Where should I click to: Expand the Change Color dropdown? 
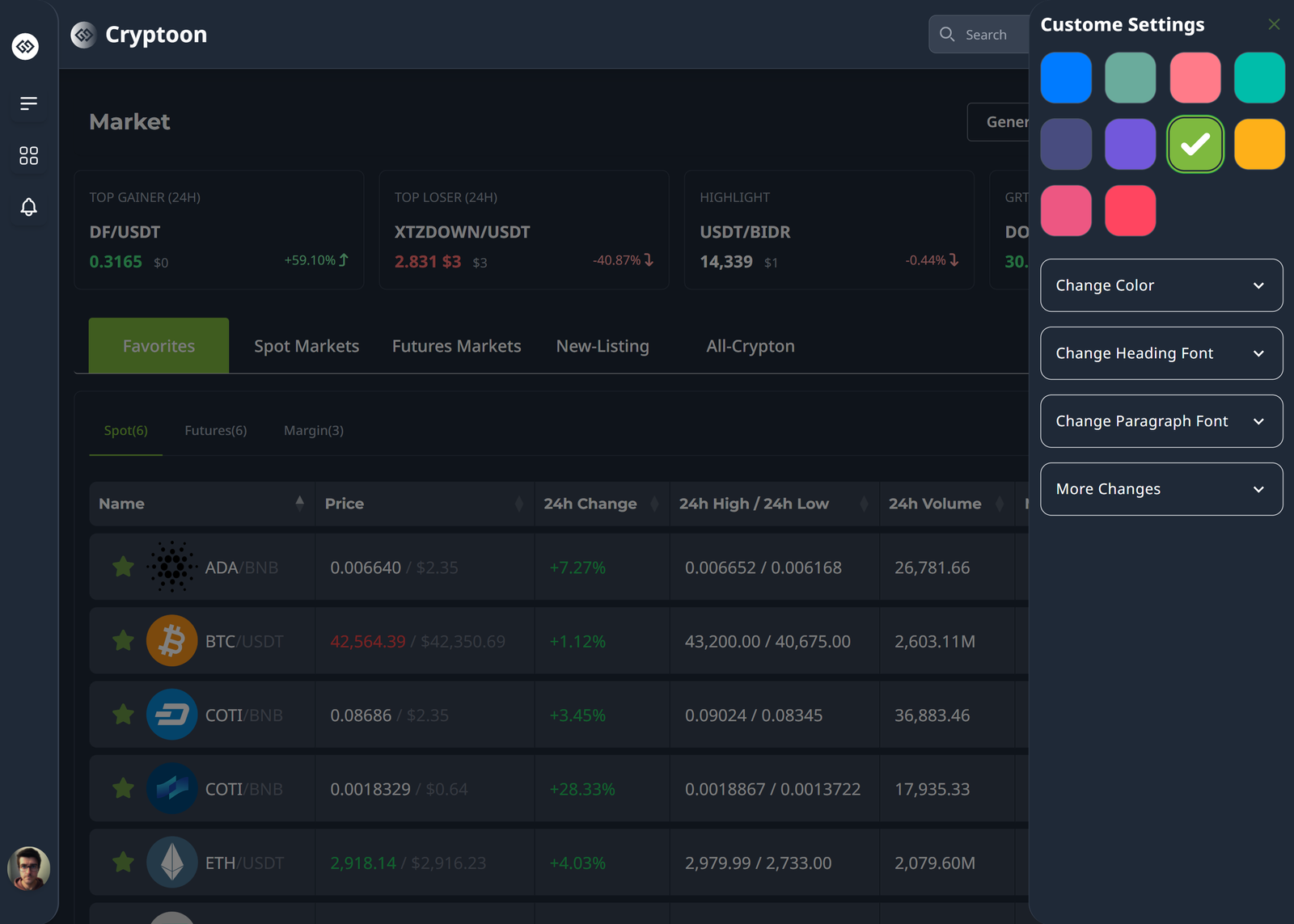coord(1161,285)
